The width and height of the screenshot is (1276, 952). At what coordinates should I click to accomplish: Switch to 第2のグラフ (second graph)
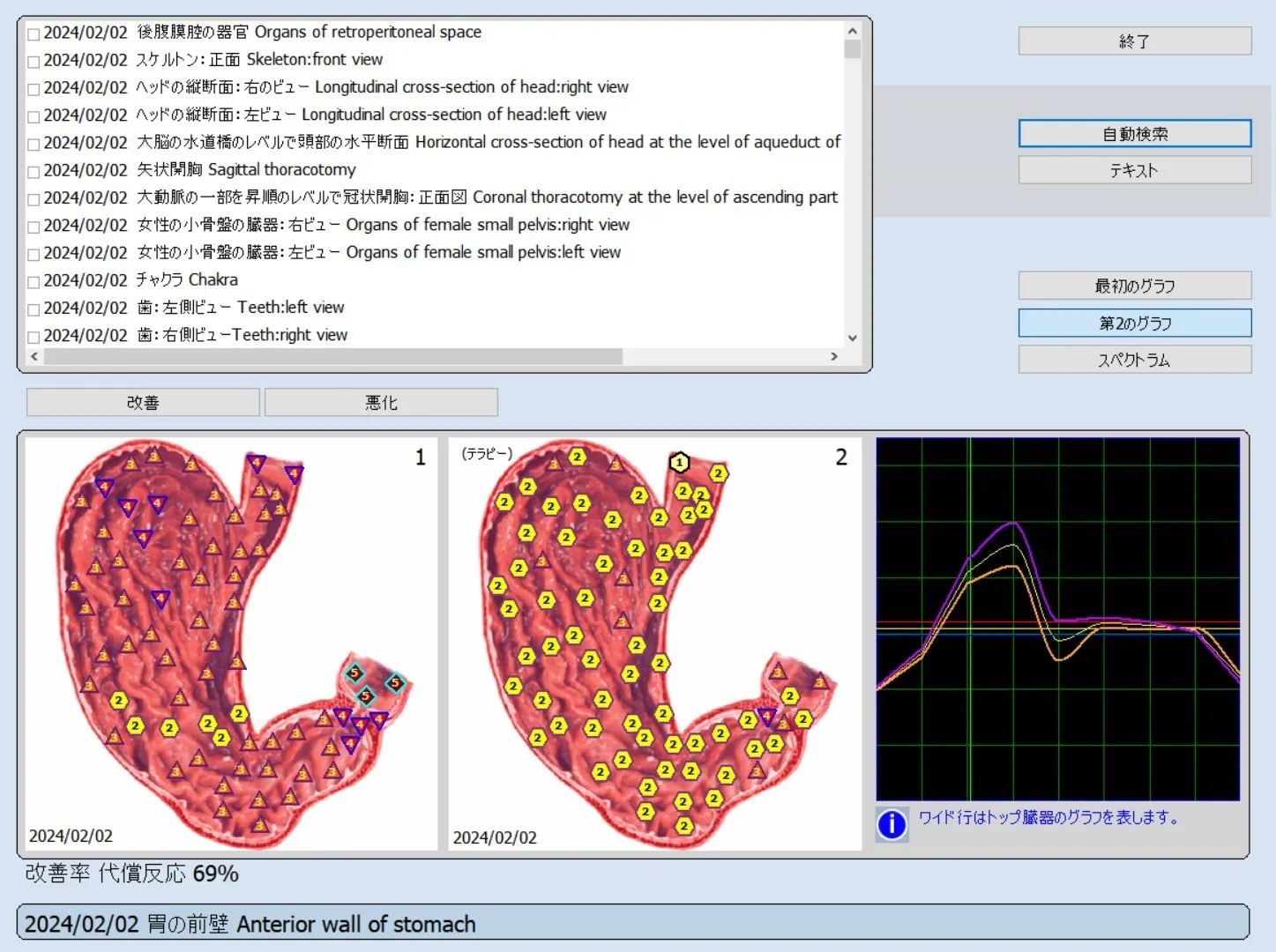click(1134, 324)
